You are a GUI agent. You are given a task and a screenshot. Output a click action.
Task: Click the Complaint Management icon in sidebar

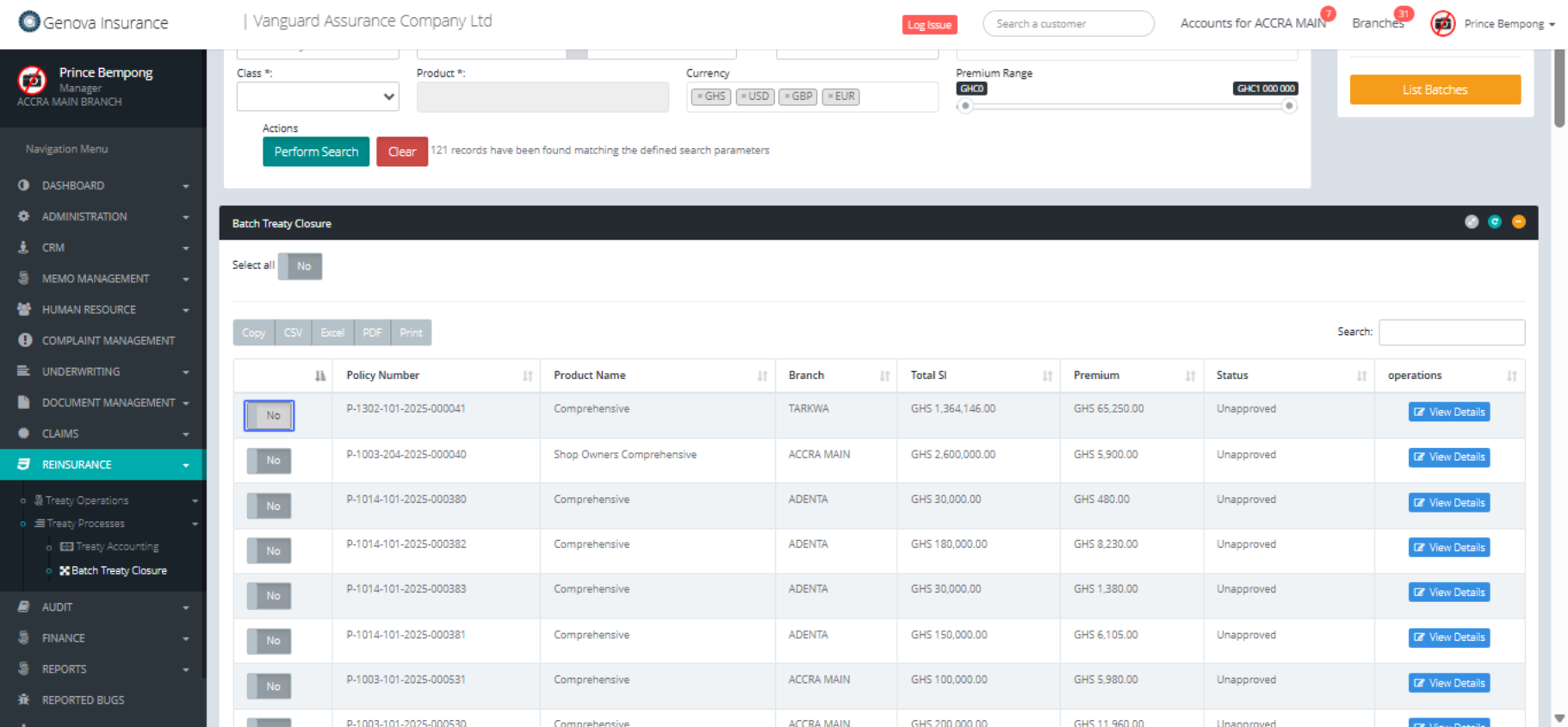[25, 340]
